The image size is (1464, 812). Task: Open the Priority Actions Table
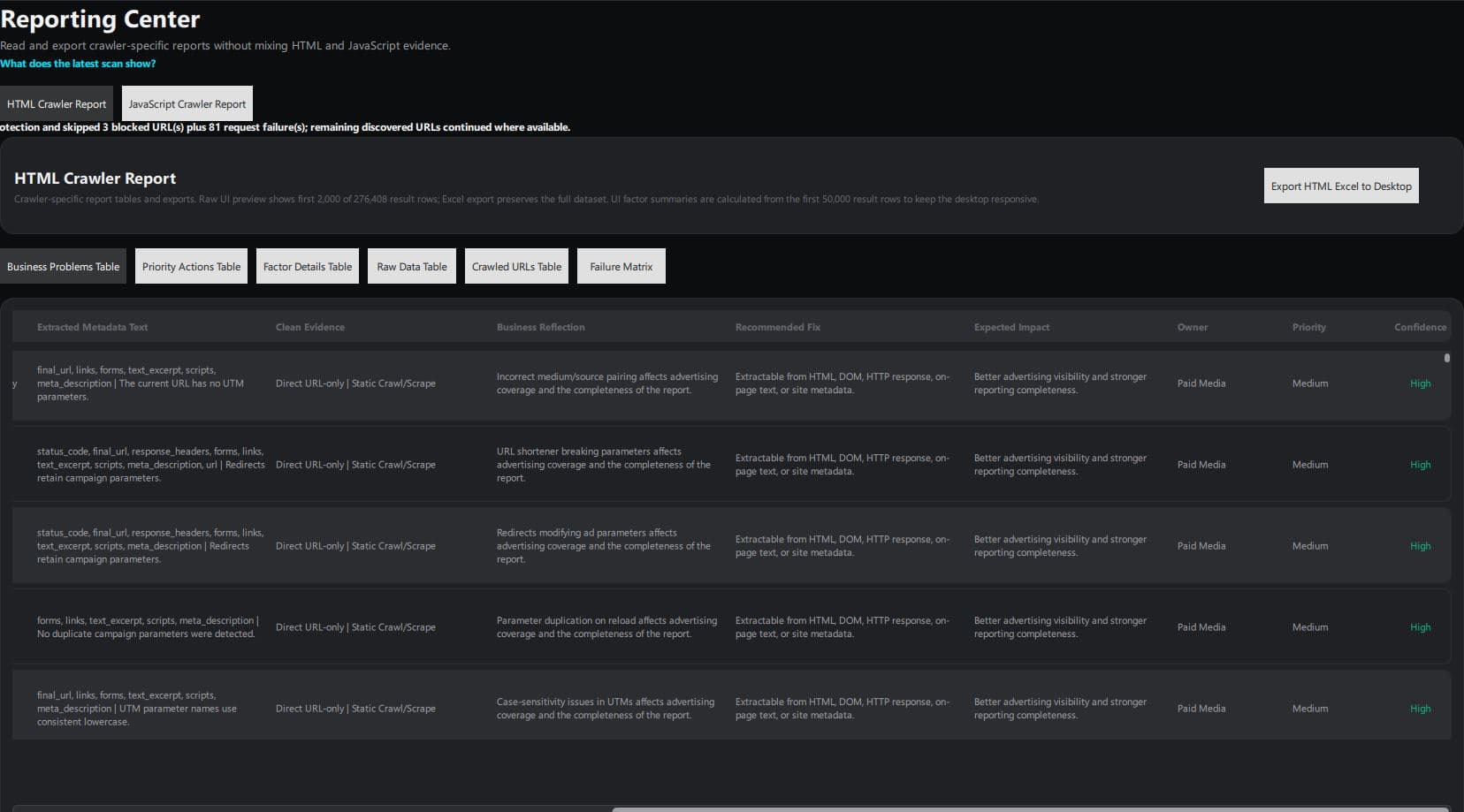pyautogui.click(x=191, y=266)
